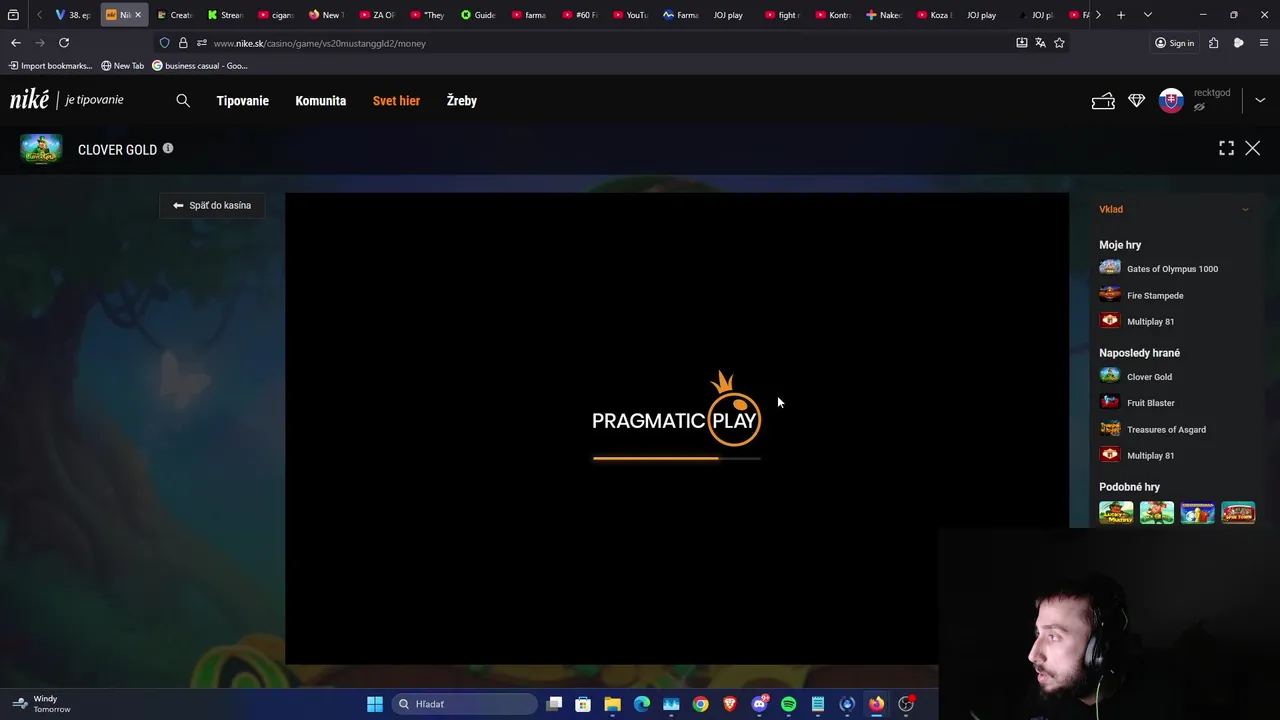The height and width of the screenshot is (720, 1280).
Task: Open the Žreby menu
Action: (462, 101)
